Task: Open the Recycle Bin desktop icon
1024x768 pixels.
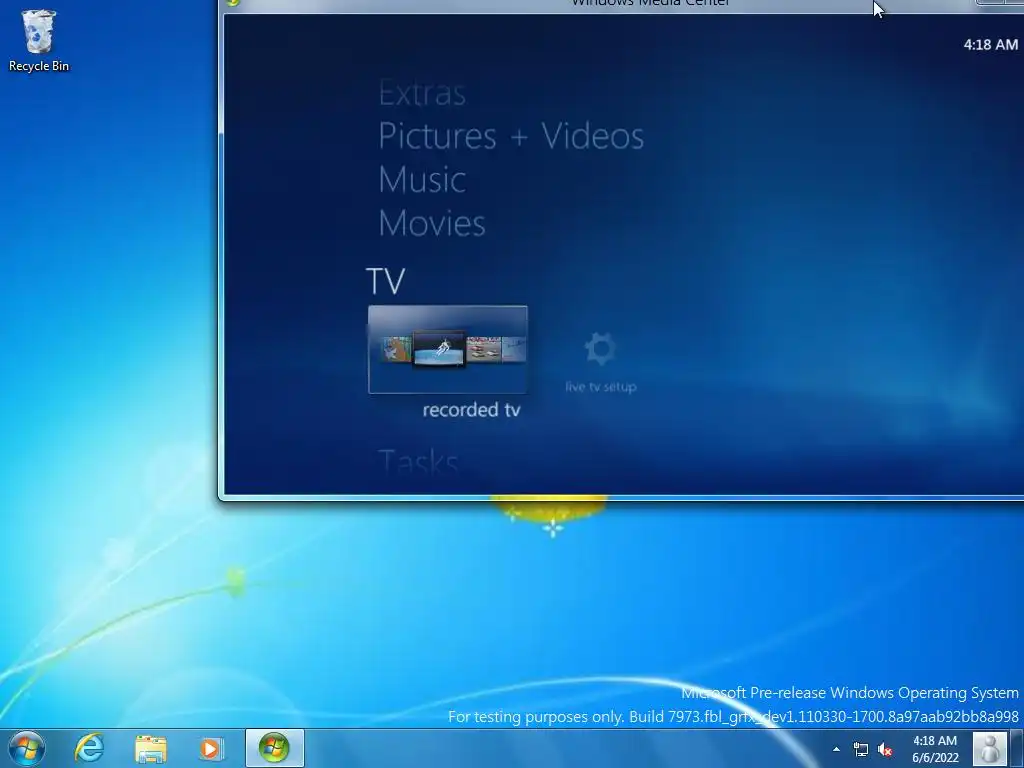Action: [39, 39]
